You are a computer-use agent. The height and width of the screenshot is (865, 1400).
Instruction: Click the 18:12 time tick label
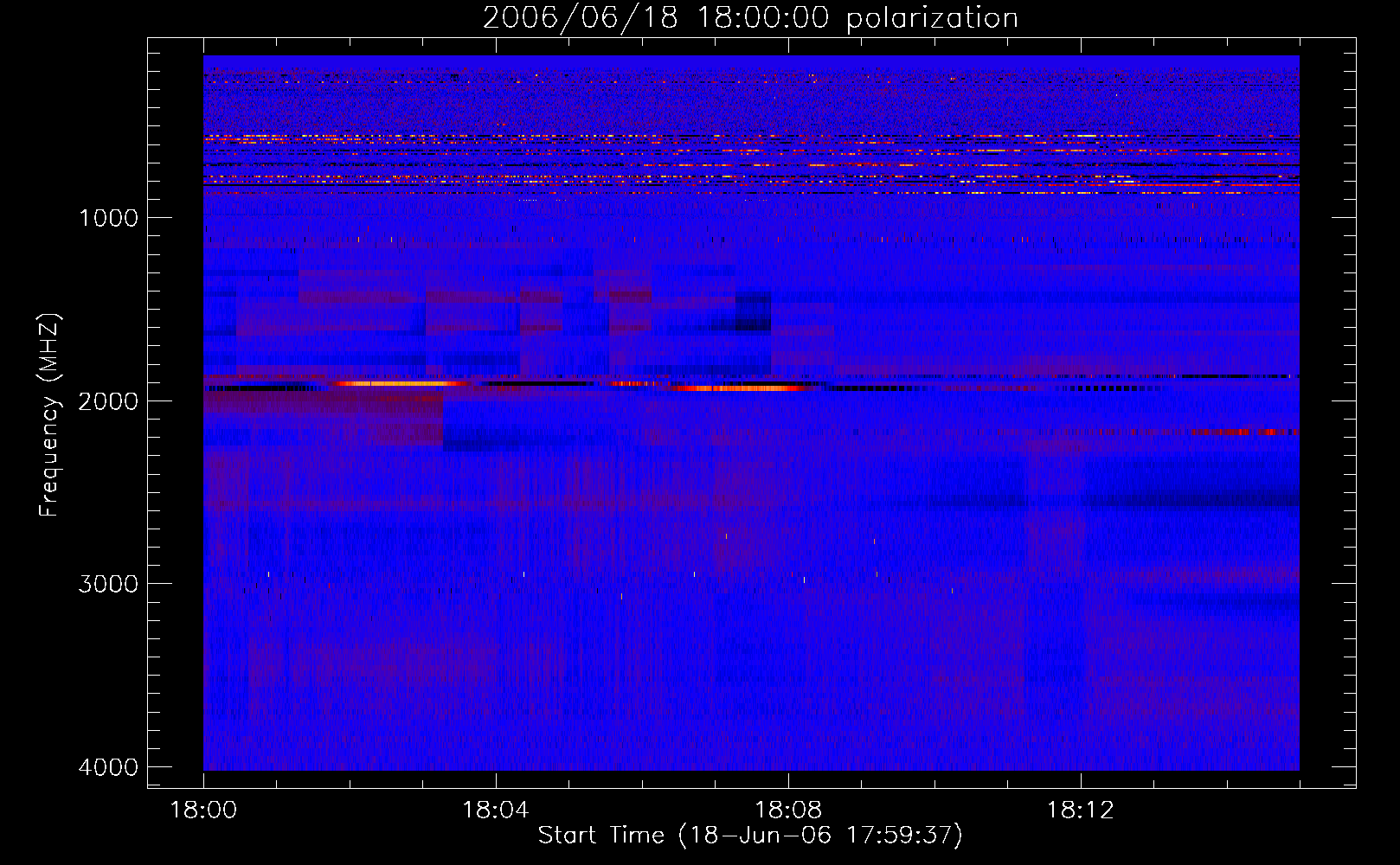point(1081,811)
